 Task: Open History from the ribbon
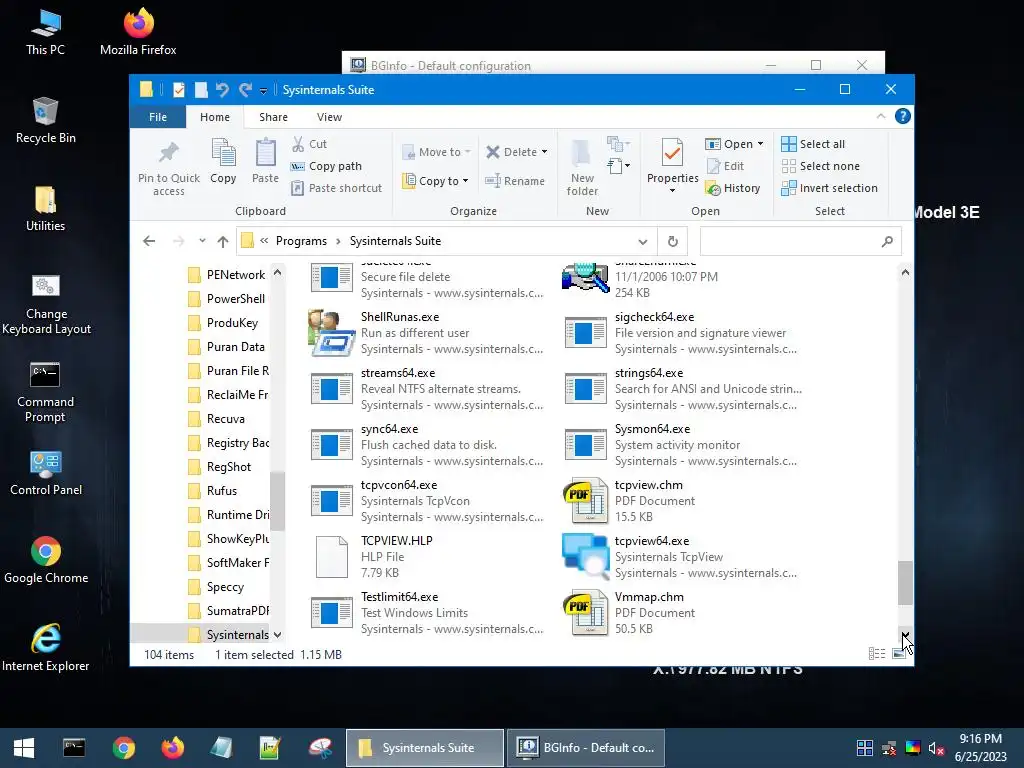(733, 188)
